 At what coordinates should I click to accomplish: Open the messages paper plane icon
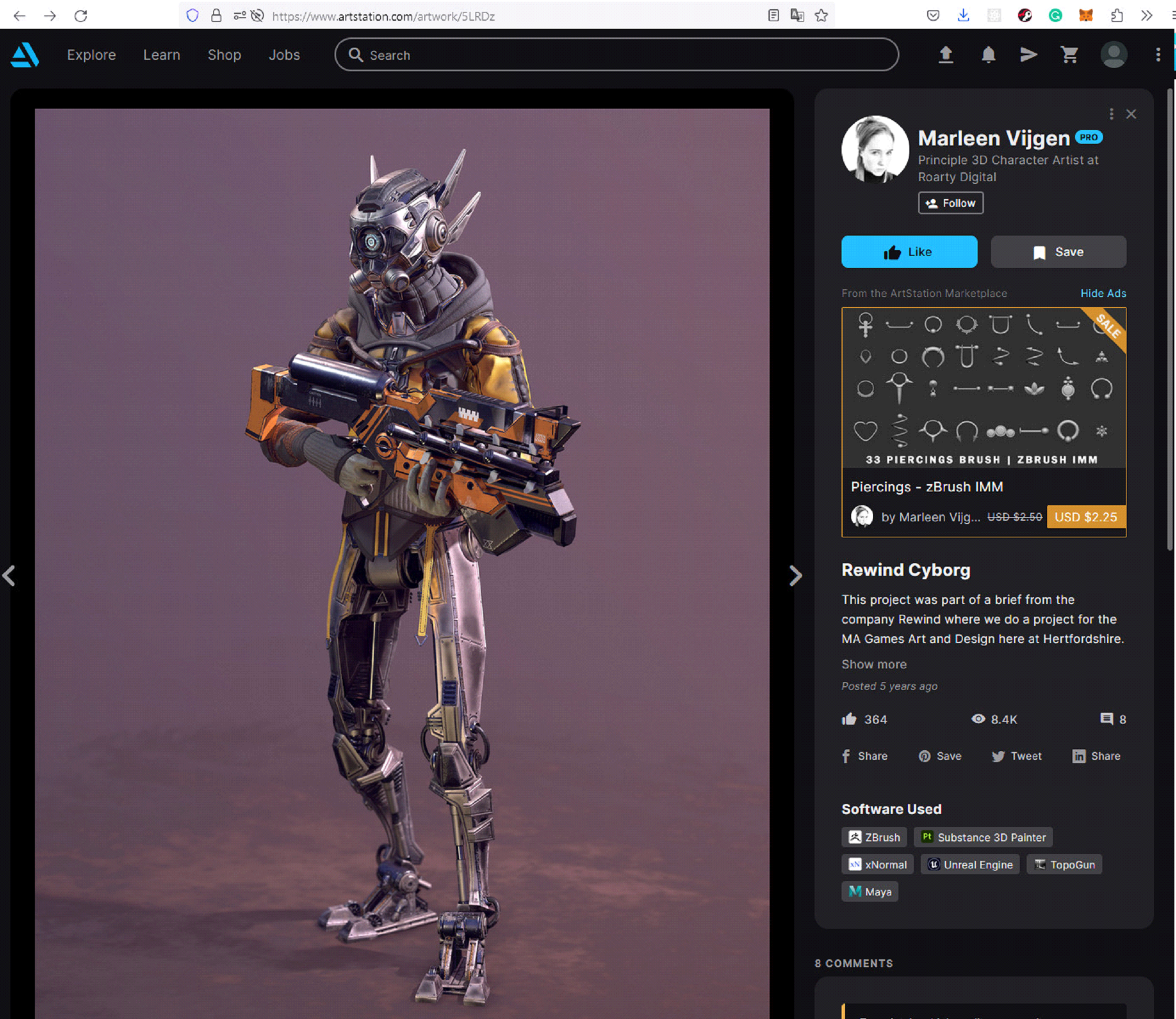[1028, 55]
